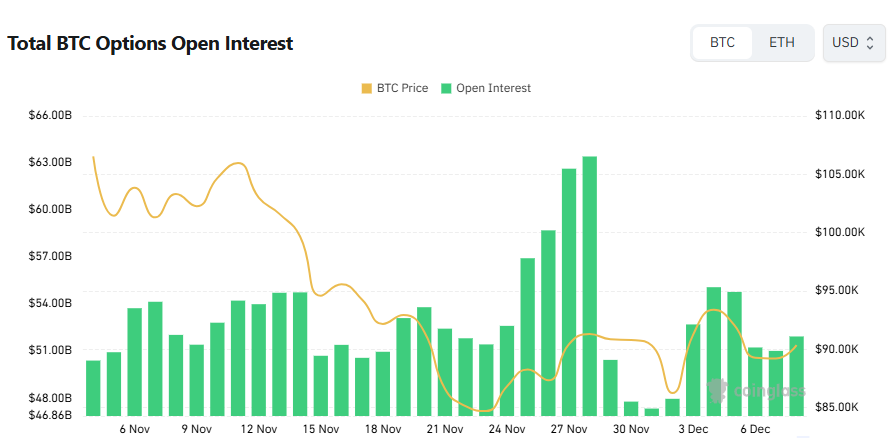Click the Total BTC Options Open Interest title
Image resolution: width=891 pixels, height=438 pixels.
pyautogui.click(x=150, y=44)
